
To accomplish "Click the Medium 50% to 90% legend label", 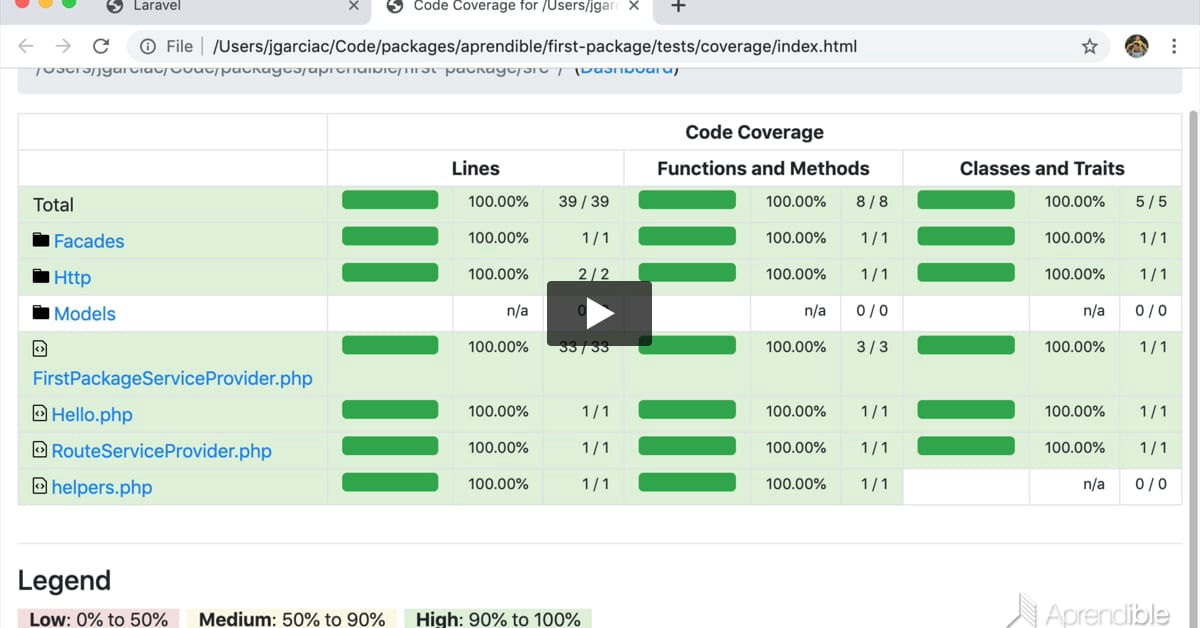I will coord(292,619).
